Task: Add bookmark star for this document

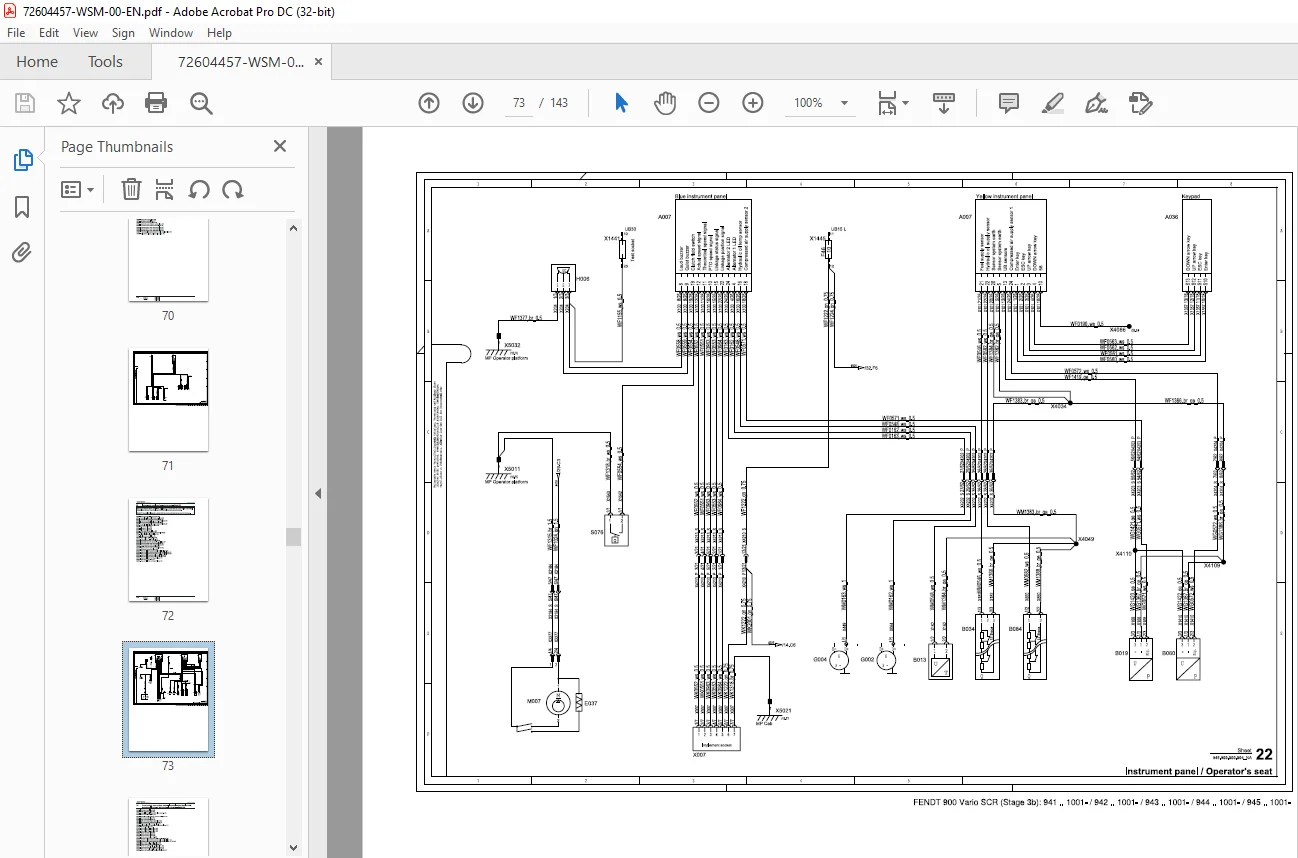Action: point(68,103)
